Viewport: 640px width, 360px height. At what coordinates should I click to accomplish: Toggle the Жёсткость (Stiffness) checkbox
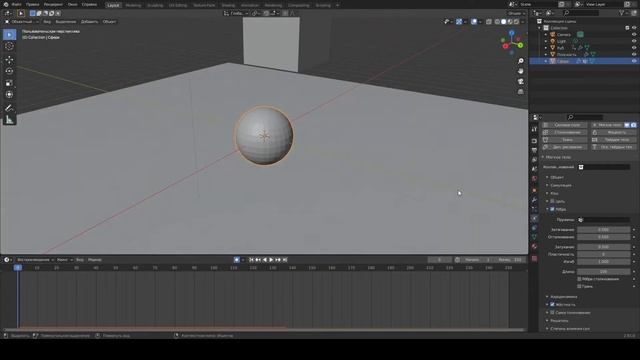pyautogui.click(x=552, y=304)
